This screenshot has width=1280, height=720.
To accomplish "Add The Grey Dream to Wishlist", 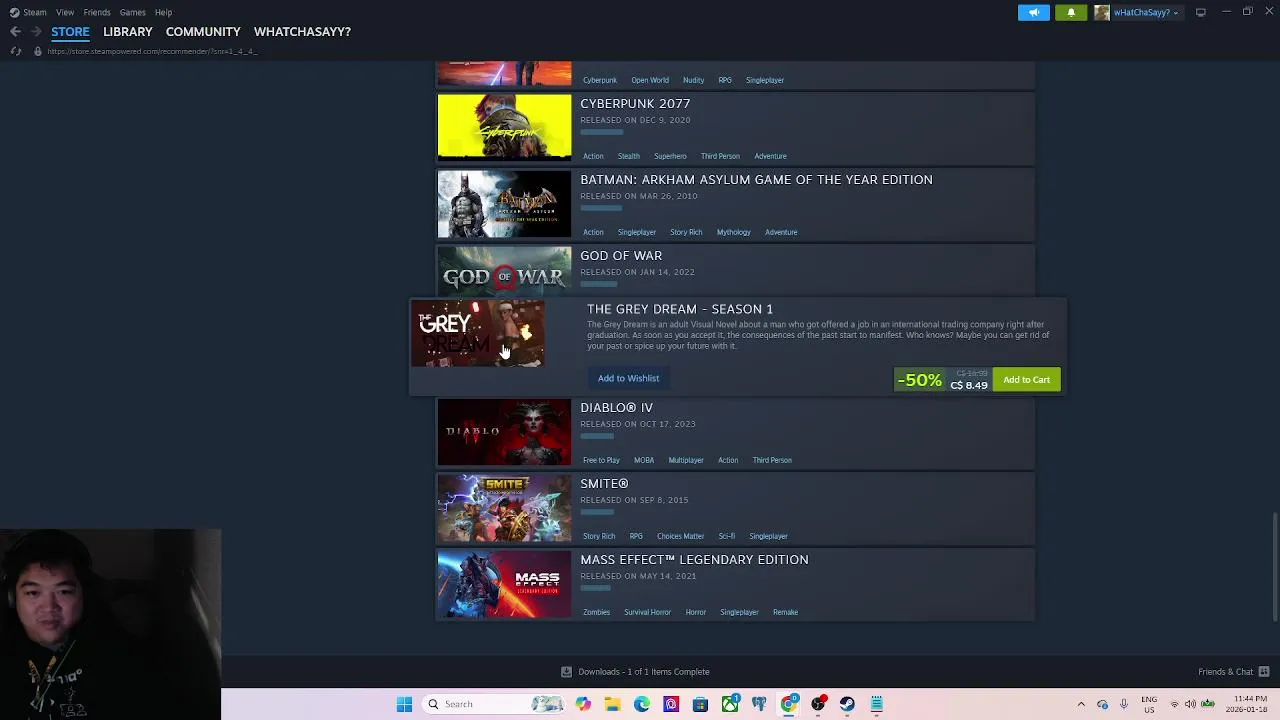I will 628,378.
